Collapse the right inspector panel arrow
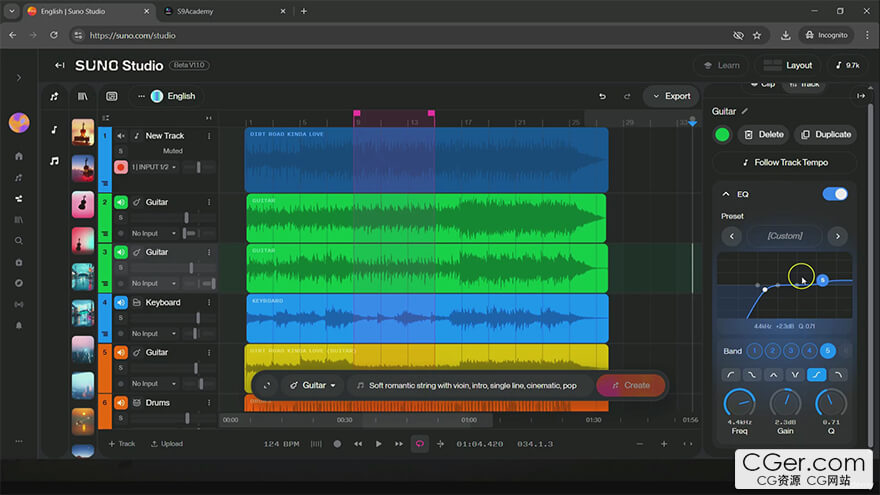The width and height of the screenshot is (880, 495). pyautogui.click(x=861, y=96)
